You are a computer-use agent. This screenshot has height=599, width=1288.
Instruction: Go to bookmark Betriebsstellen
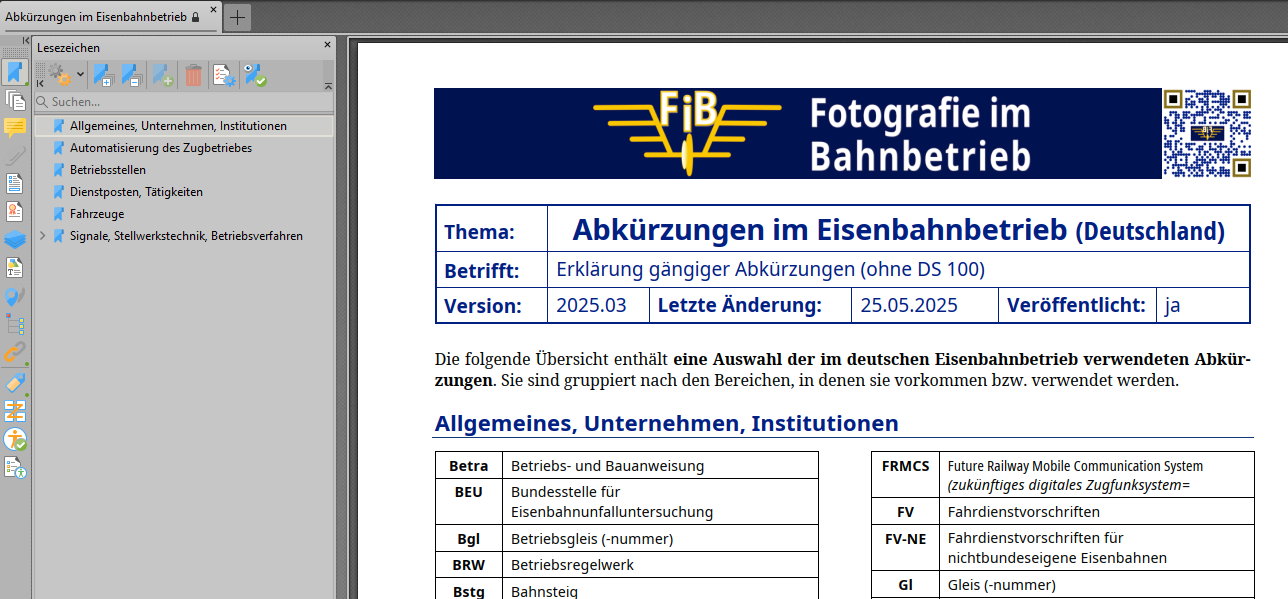[x=108, y=170]
